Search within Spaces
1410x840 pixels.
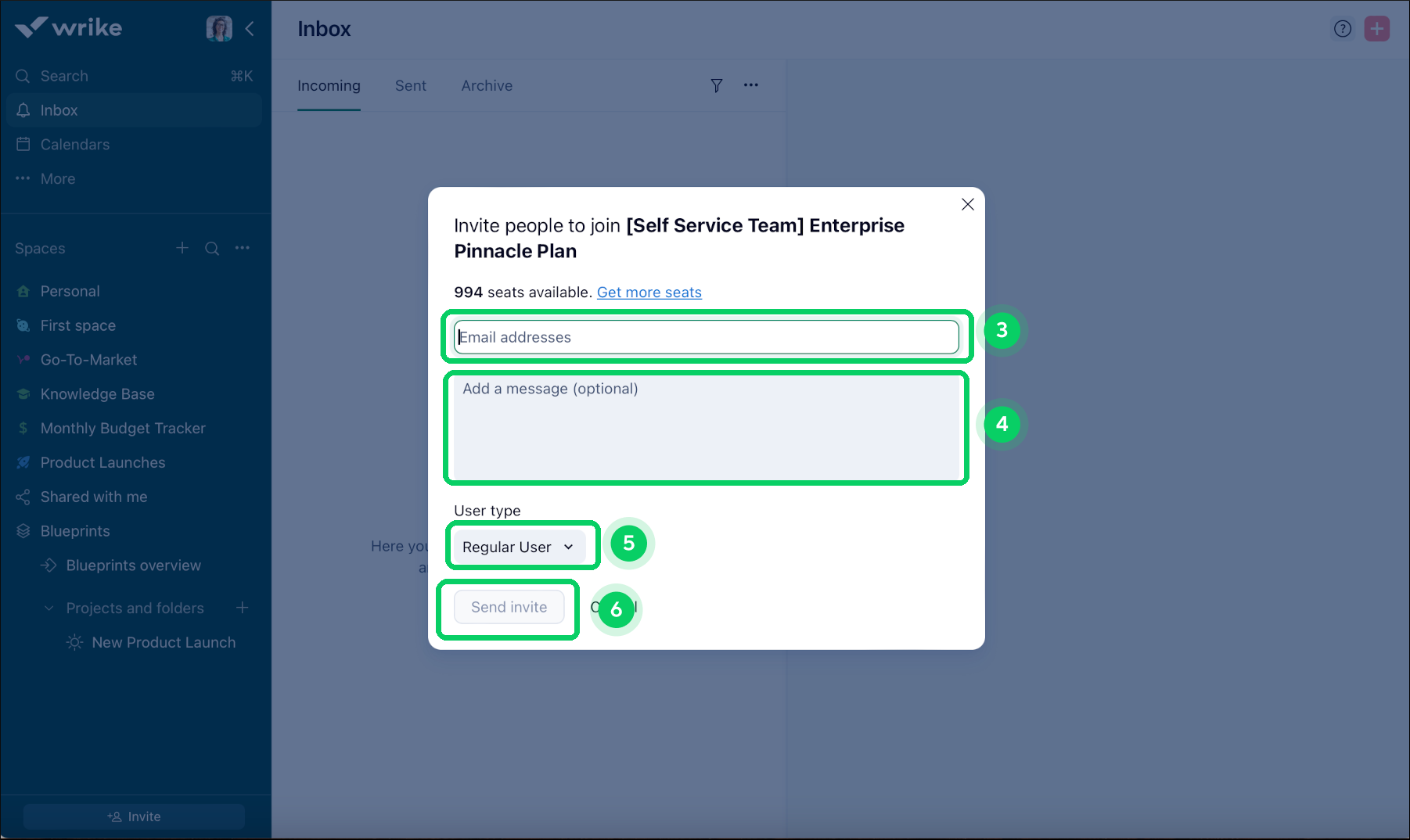click(212, 248)
